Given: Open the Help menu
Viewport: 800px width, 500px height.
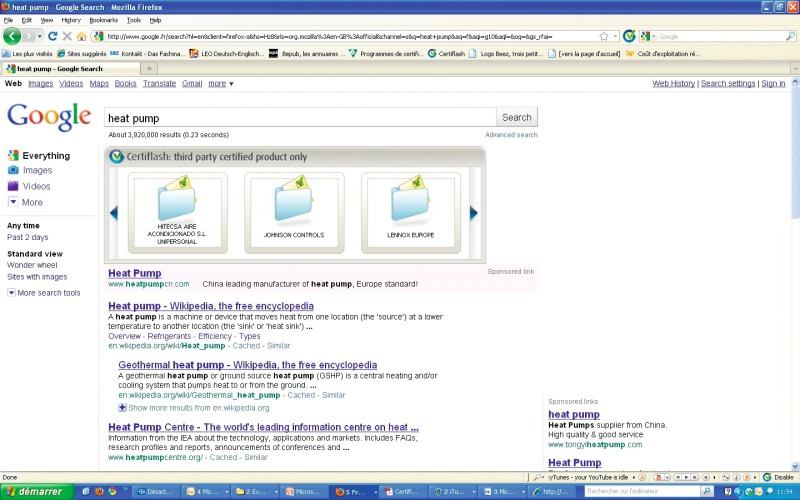Looking at the screenshot, I should point(155,20).
